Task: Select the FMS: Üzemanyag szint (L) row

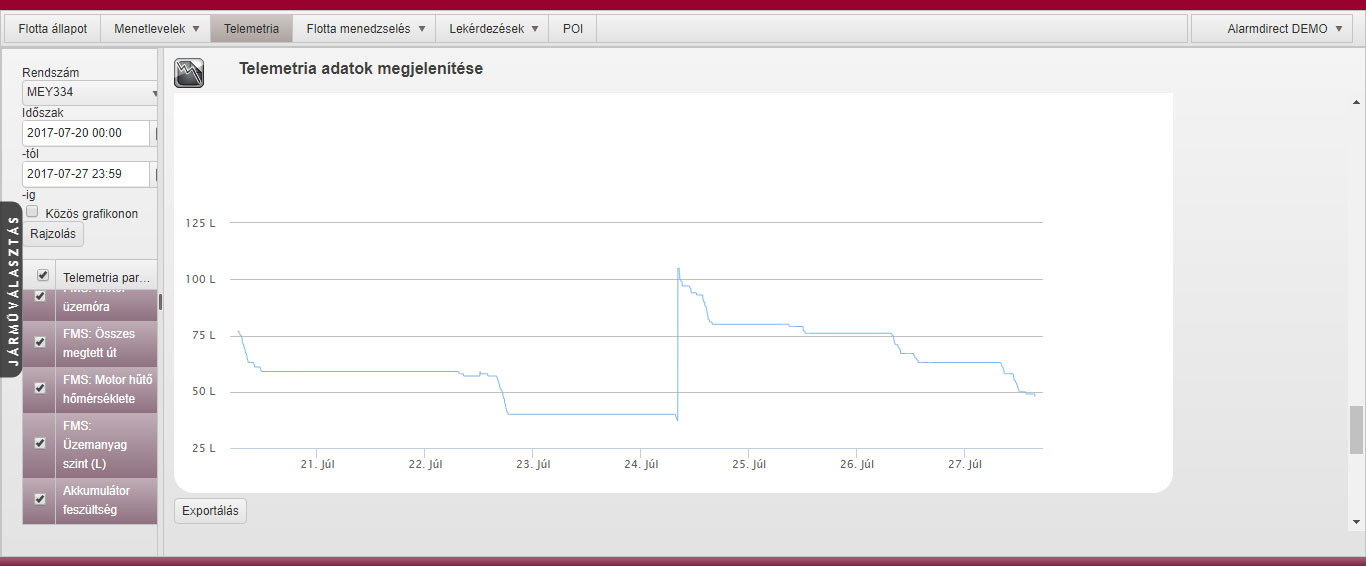Action: (x=90, y=445)
